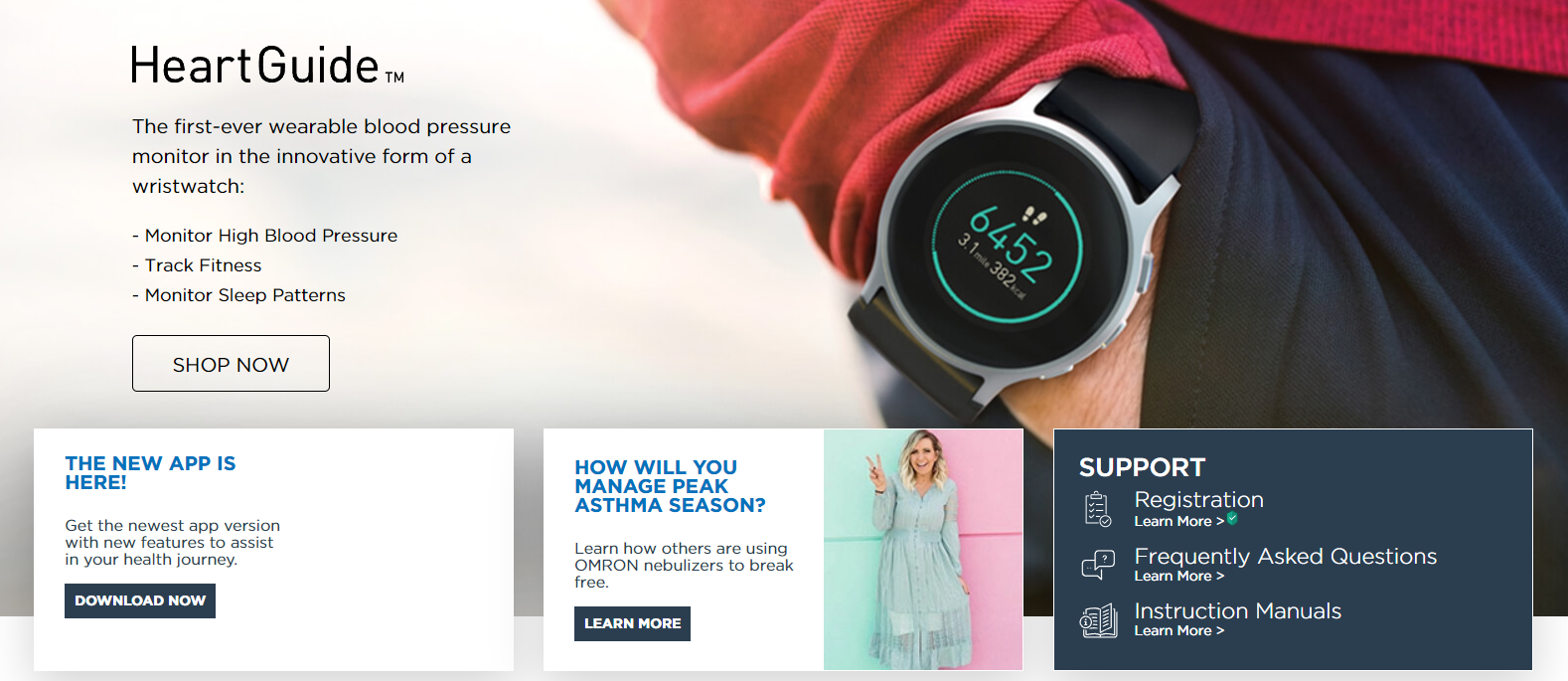
Task: Click the footsteps icon on watch screen
Action: (x=1033, y=215)
